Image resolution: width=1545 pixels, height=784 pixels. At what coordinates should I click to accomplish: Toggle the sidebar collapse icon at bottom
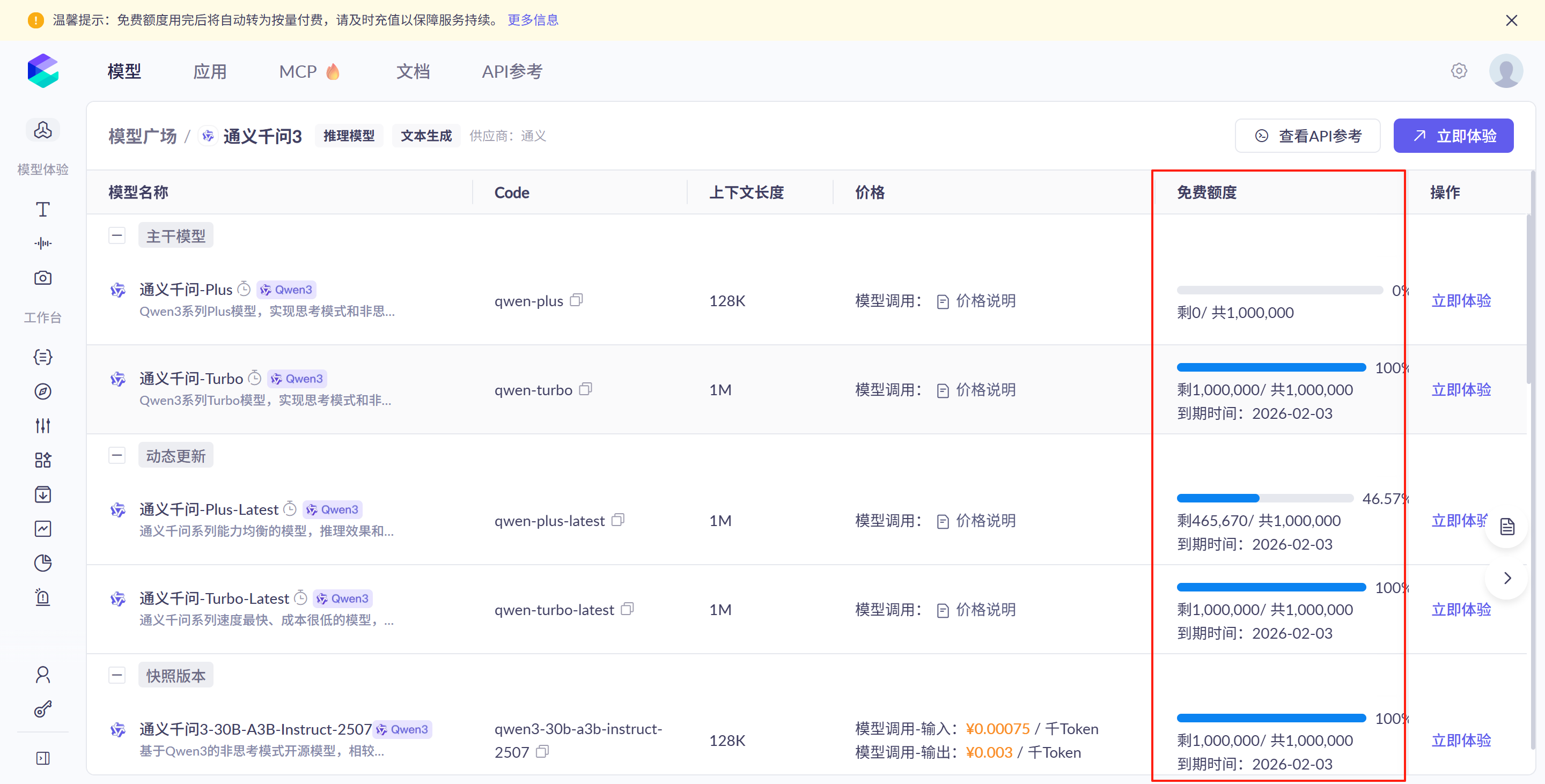(x=42, y=758)
